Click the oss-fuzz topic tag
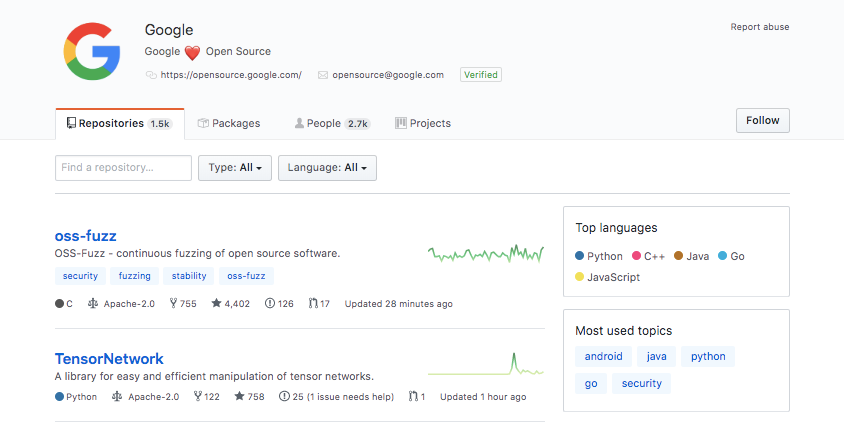 [246, 276]
